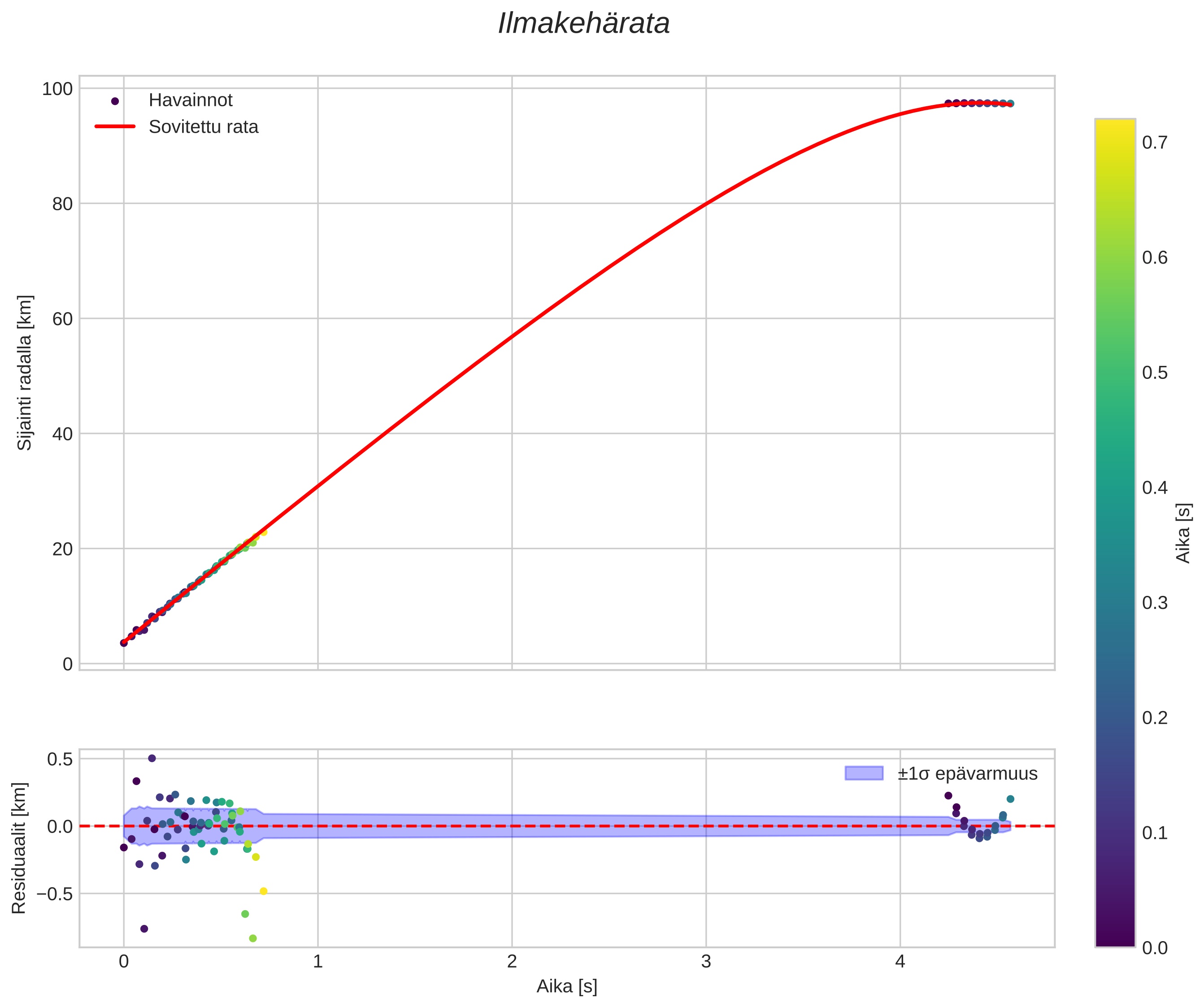Click the Sovitettu rata legend red line

click(115, 127)
